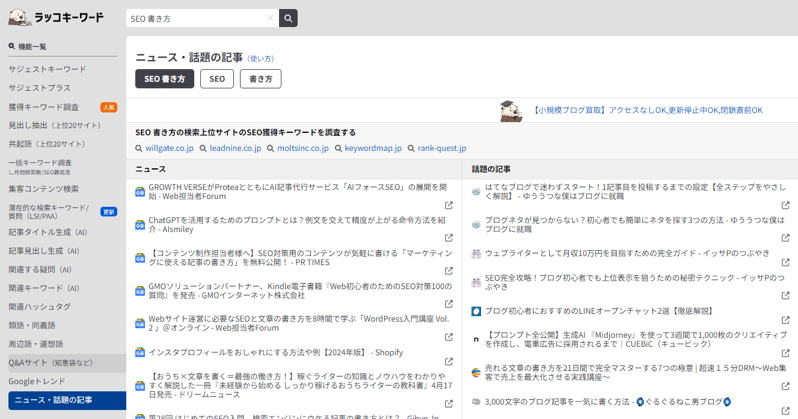Open external link icon for 3,000文字のブログ article
Image resolution: width=798 pixels, height=419 pixels.
click(785, 410)
